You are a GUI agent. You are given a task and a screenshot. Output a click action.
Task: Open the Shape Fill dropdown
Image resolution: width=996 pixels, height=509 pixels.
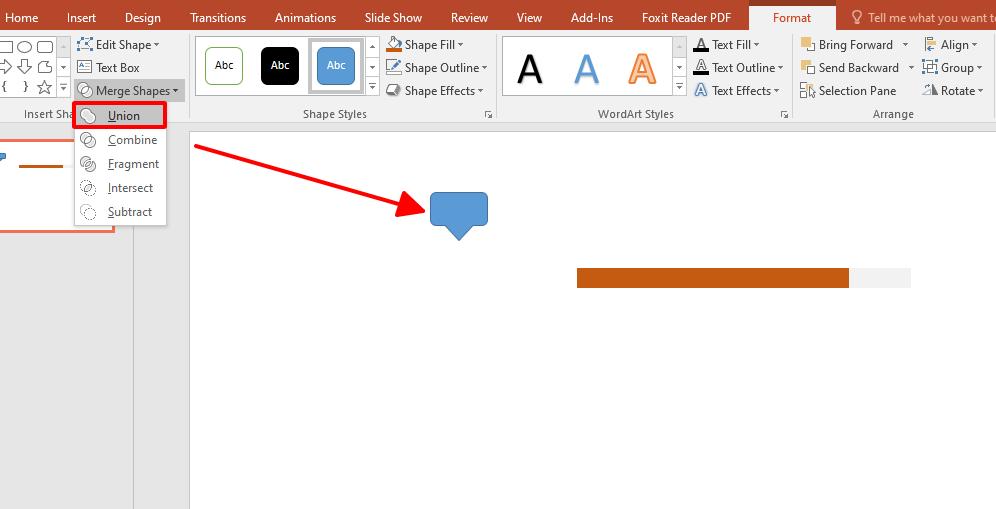[x=426, y=44]
